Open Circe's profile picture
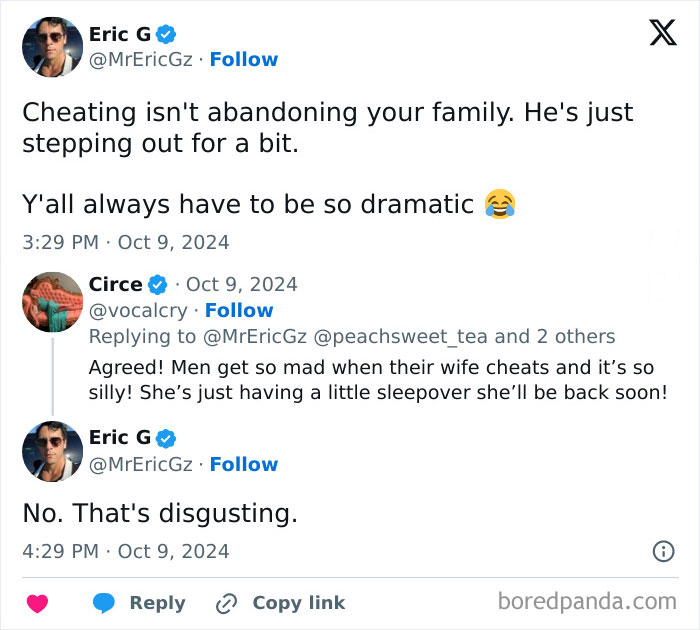Image resolution: width=700 pixels, height=630 pixels. (x=52, y=302)
